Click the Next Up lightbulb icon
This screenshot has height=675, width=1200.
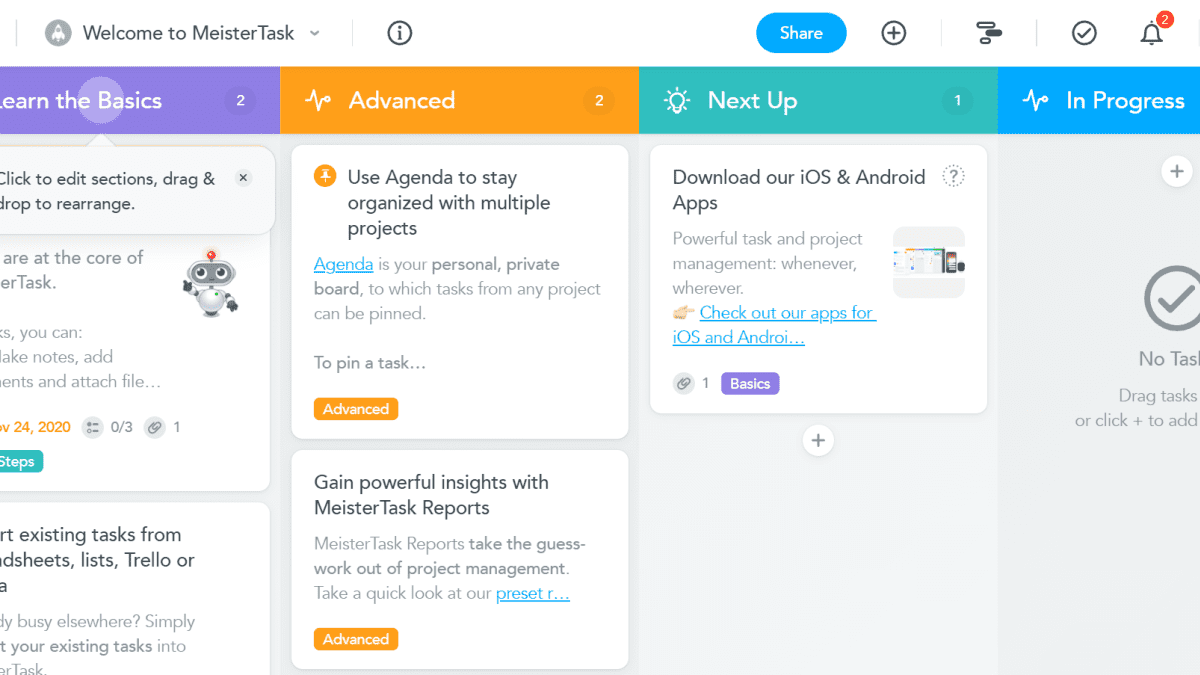[678, 100]
